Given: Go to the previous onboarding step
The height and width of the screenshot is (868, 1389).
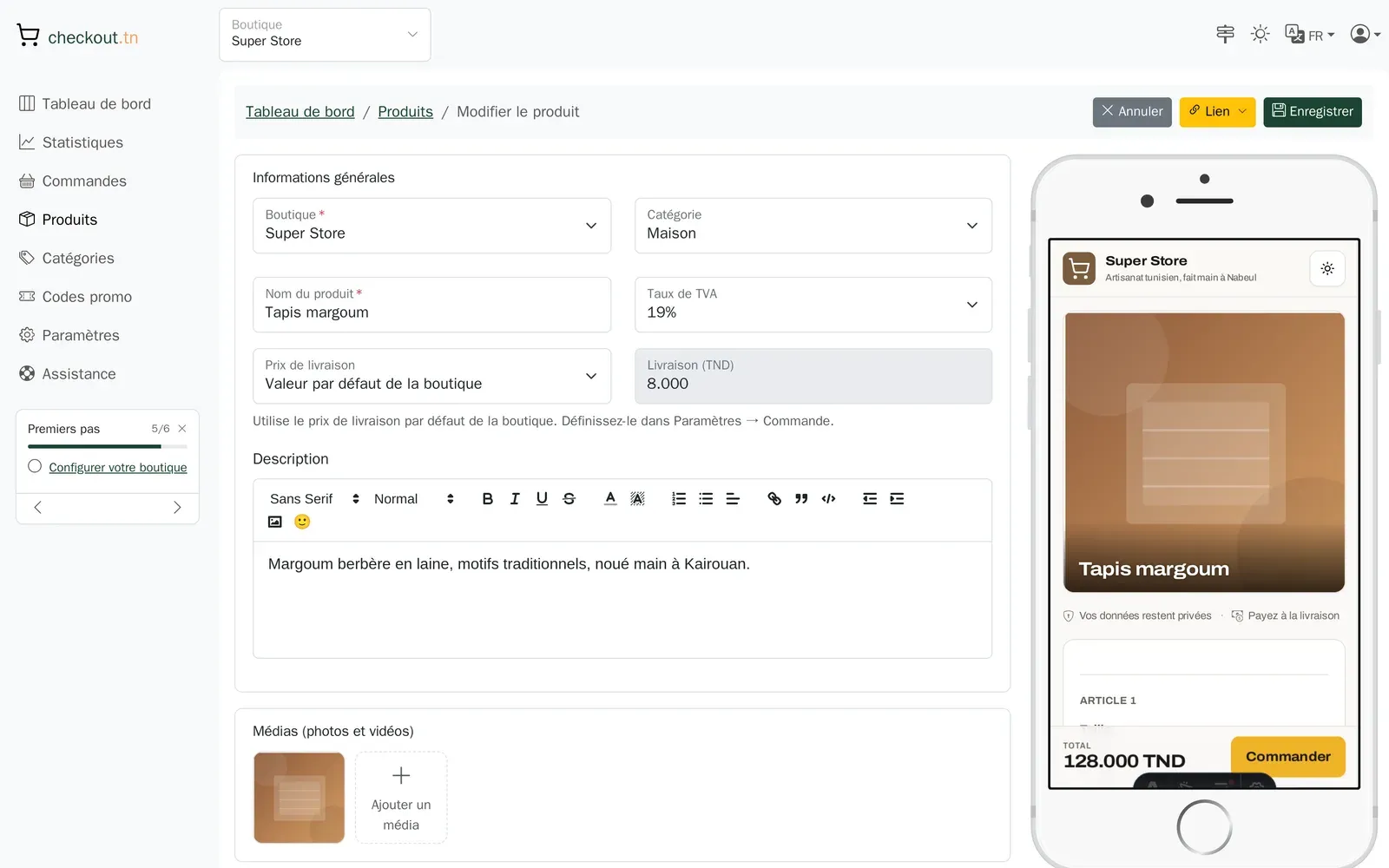Looking at the screenshot, I should (x=37, y=508).
